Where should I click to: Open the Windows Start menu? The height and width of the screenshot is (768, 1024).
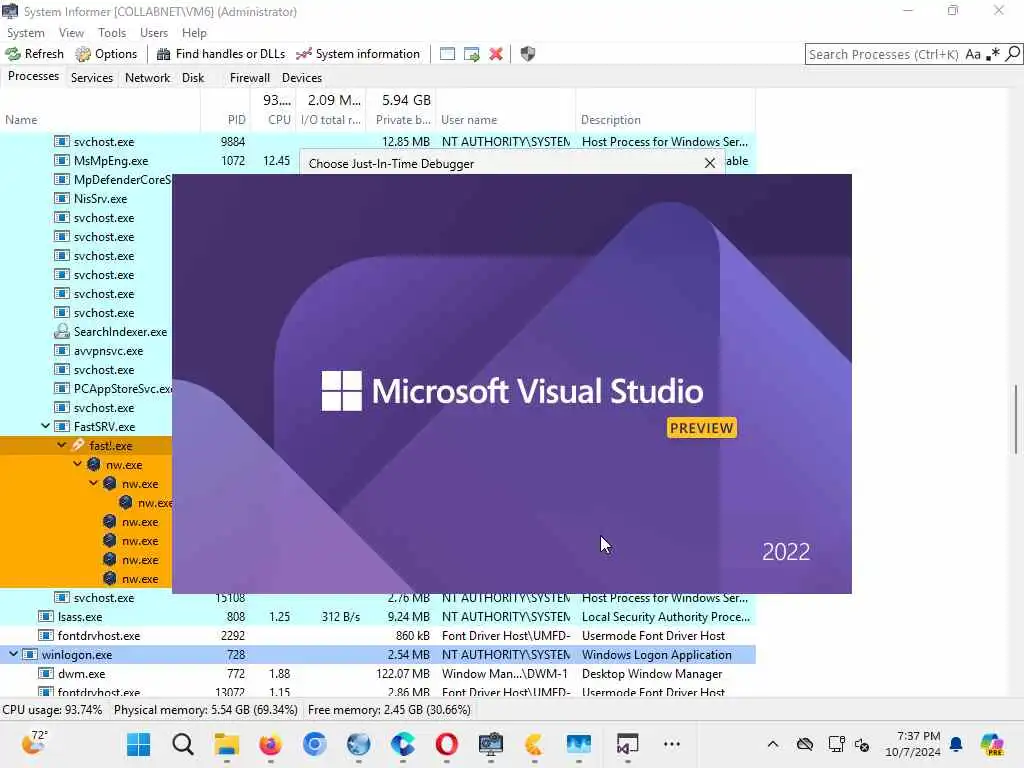pyautogui.click(x=138, y=744)
